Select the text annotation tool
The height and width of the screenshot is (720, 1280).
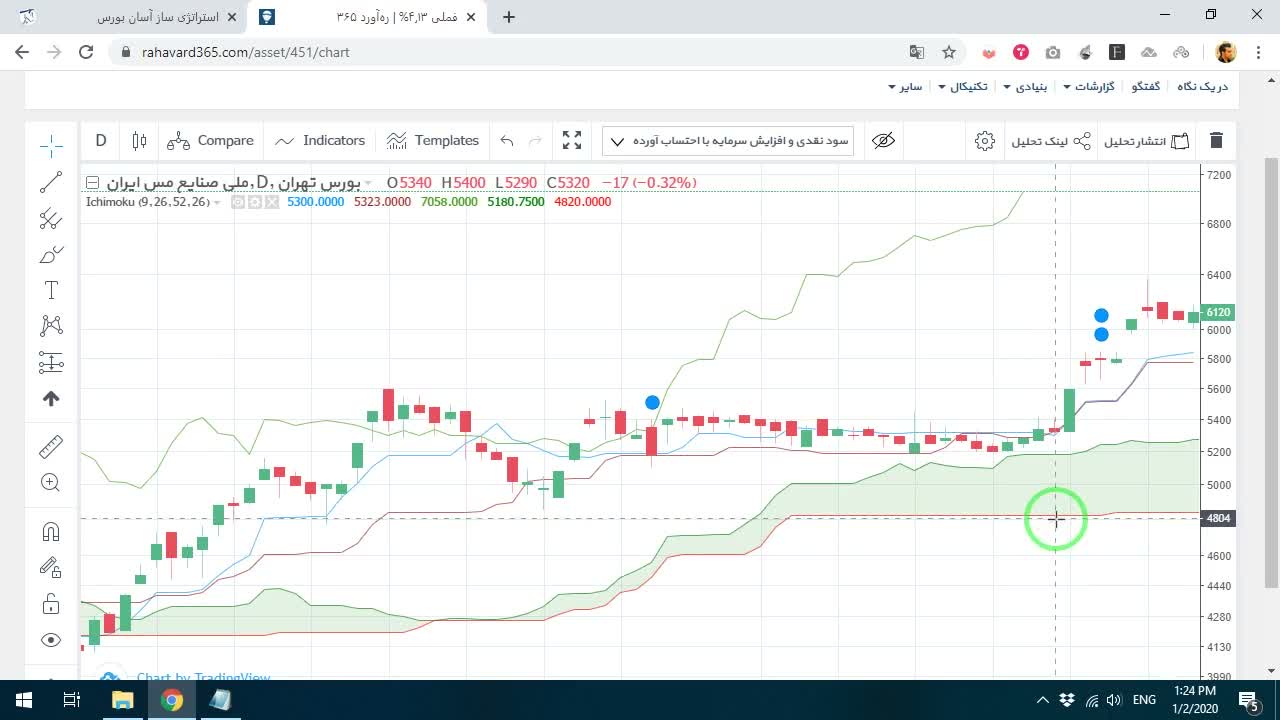pyautogui.click(x=51, y=290)
